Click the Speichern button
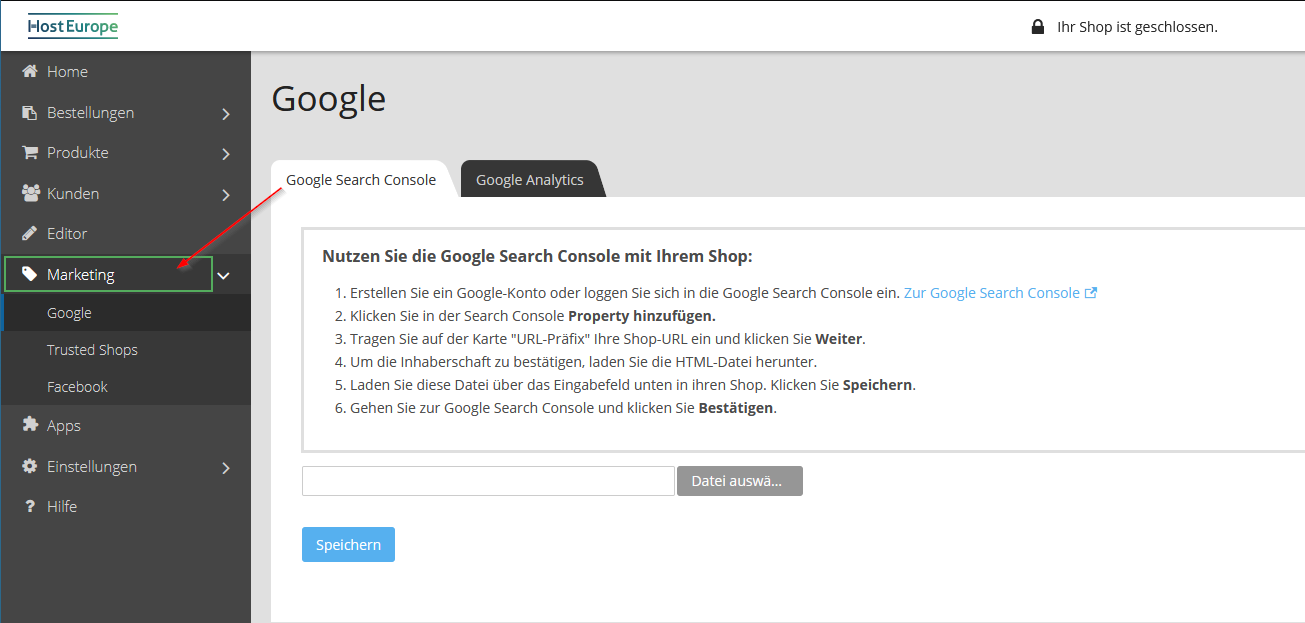The width and height of the screenshot is (1305, 623). tap(348, 545)
